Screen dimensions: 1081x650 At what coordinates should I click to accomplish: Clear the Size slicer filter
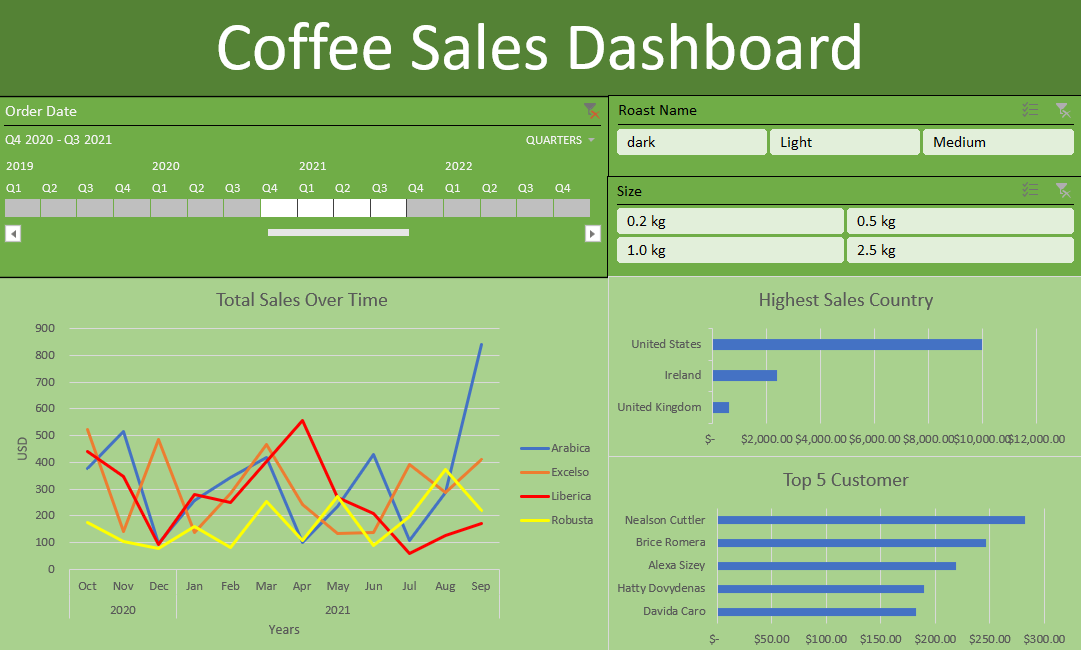[x=1062, y=190]
